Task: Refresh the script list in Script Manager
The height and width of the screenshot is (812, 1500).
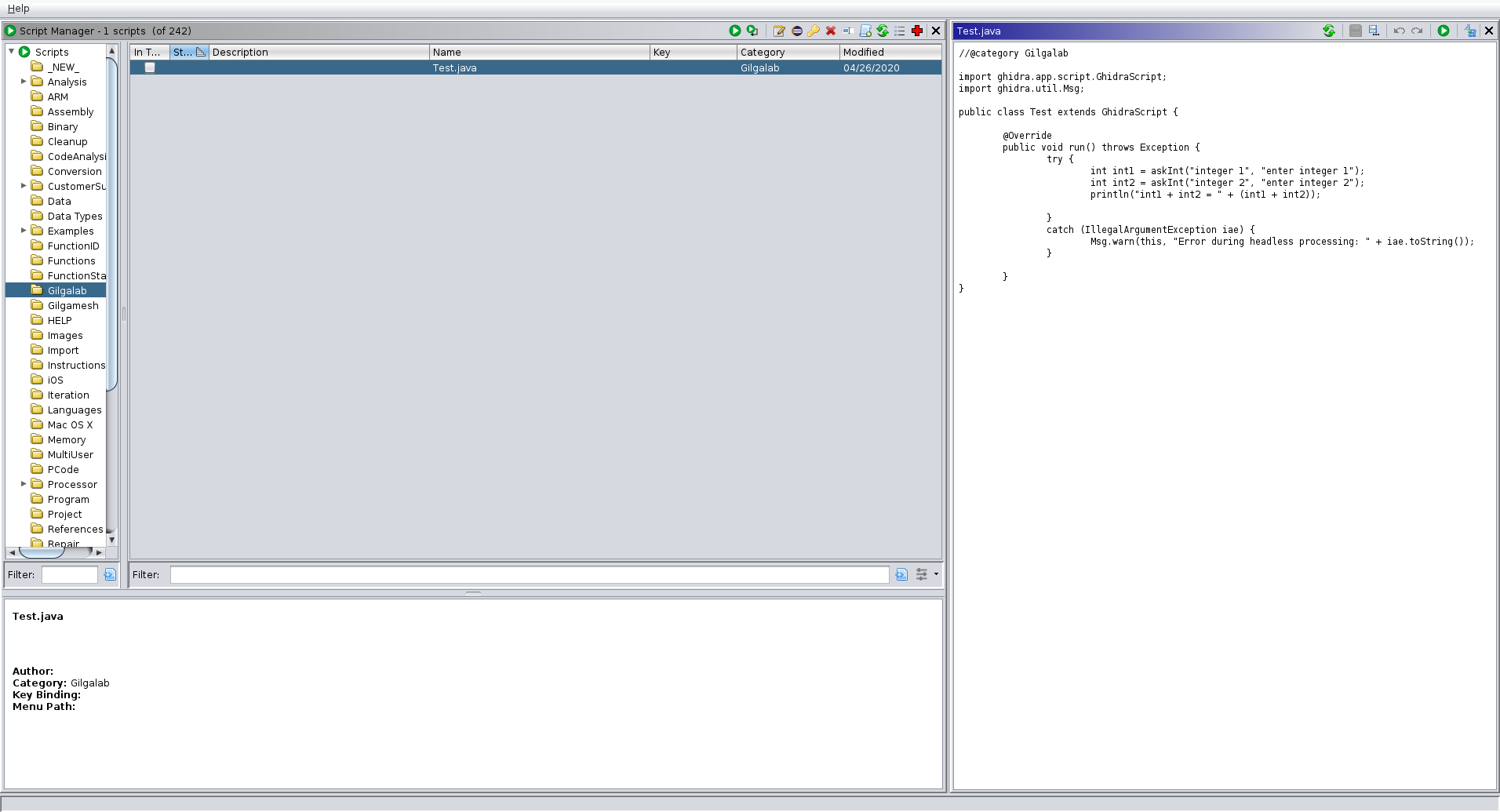Action: pyautogui.click(x=883, y=31)
